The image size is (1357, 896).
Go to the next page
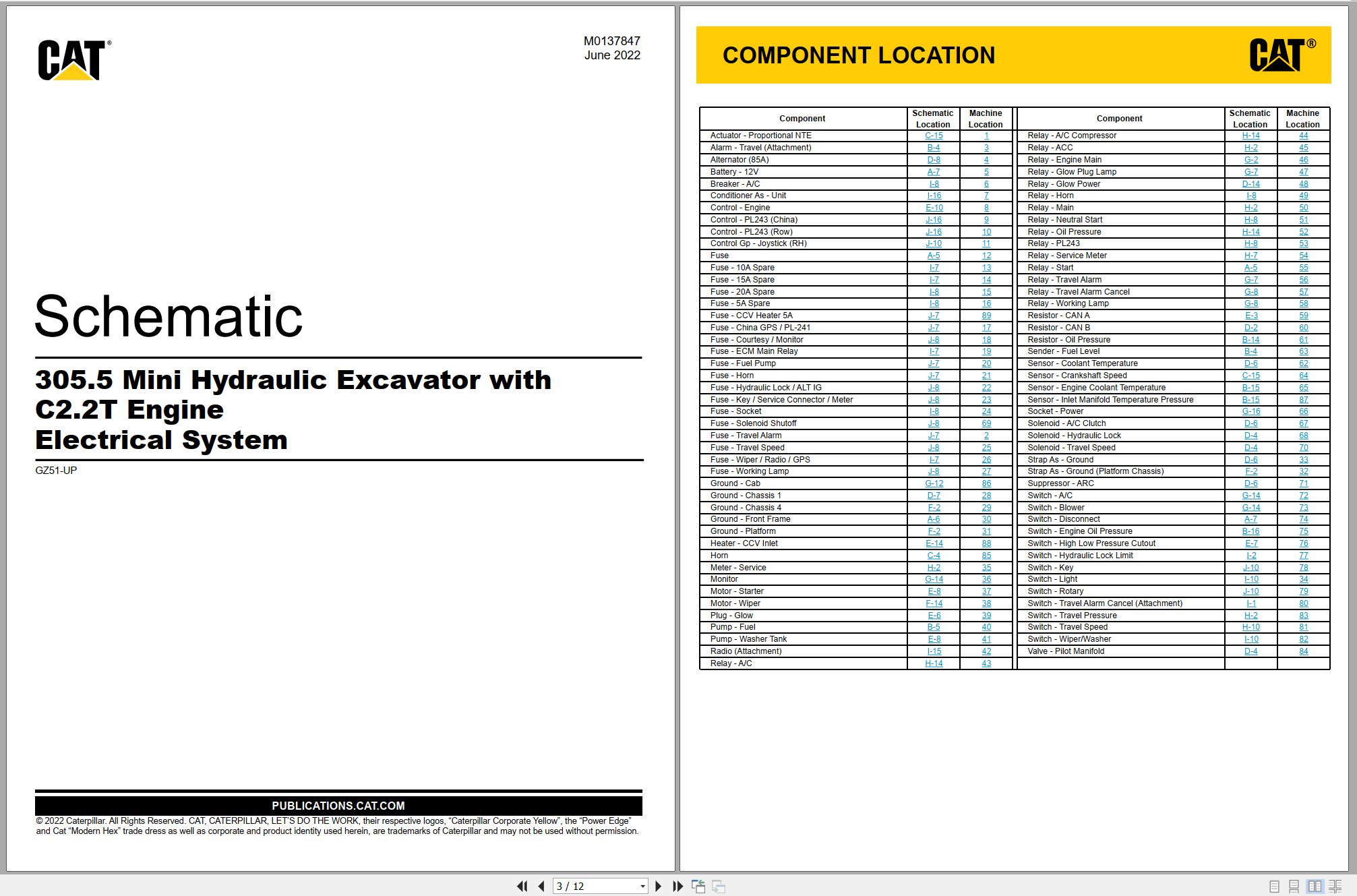[659, 886]
